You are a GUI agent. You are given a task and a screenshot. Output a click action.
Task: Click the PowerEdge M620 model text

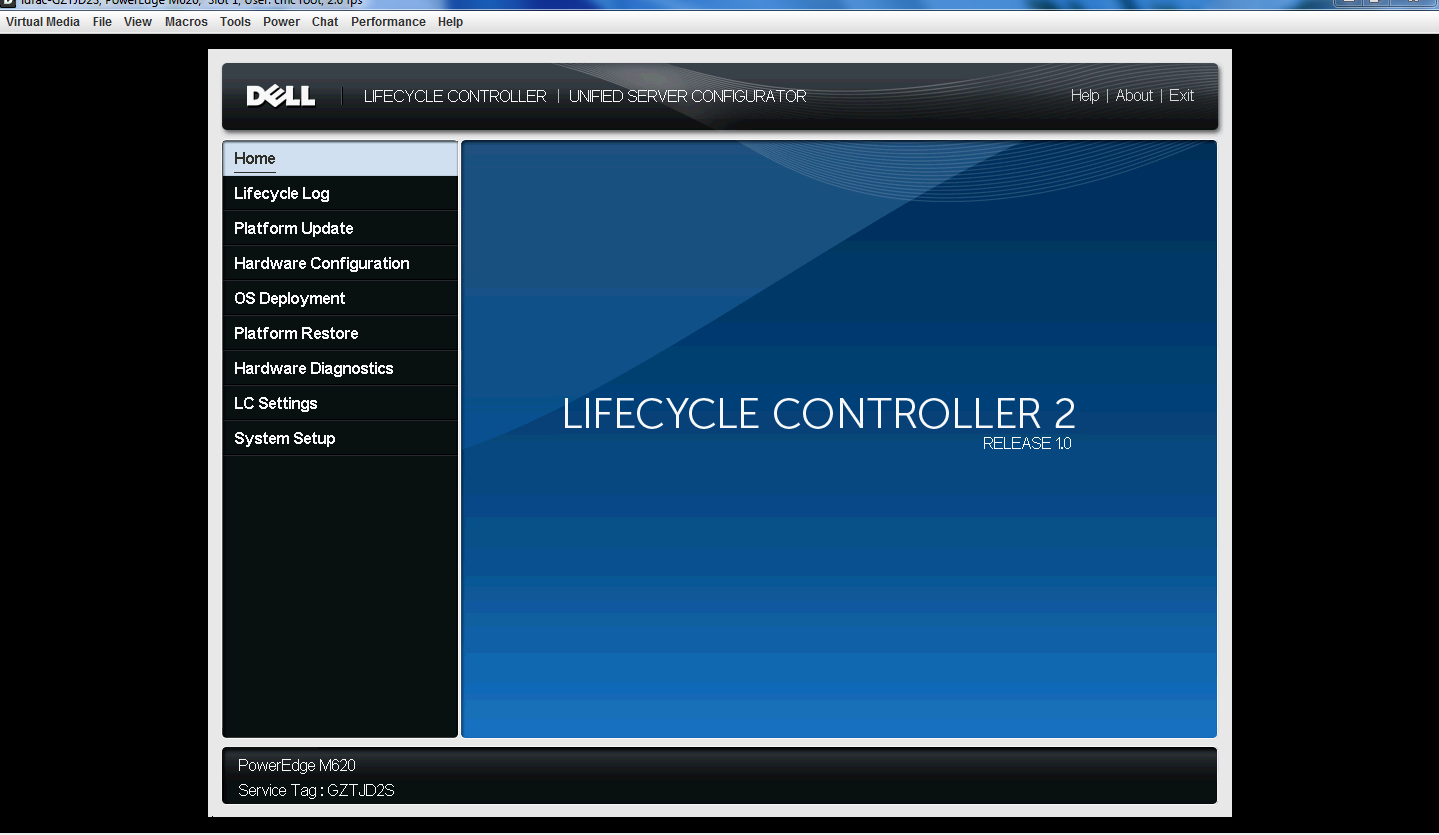click(297, 766)
